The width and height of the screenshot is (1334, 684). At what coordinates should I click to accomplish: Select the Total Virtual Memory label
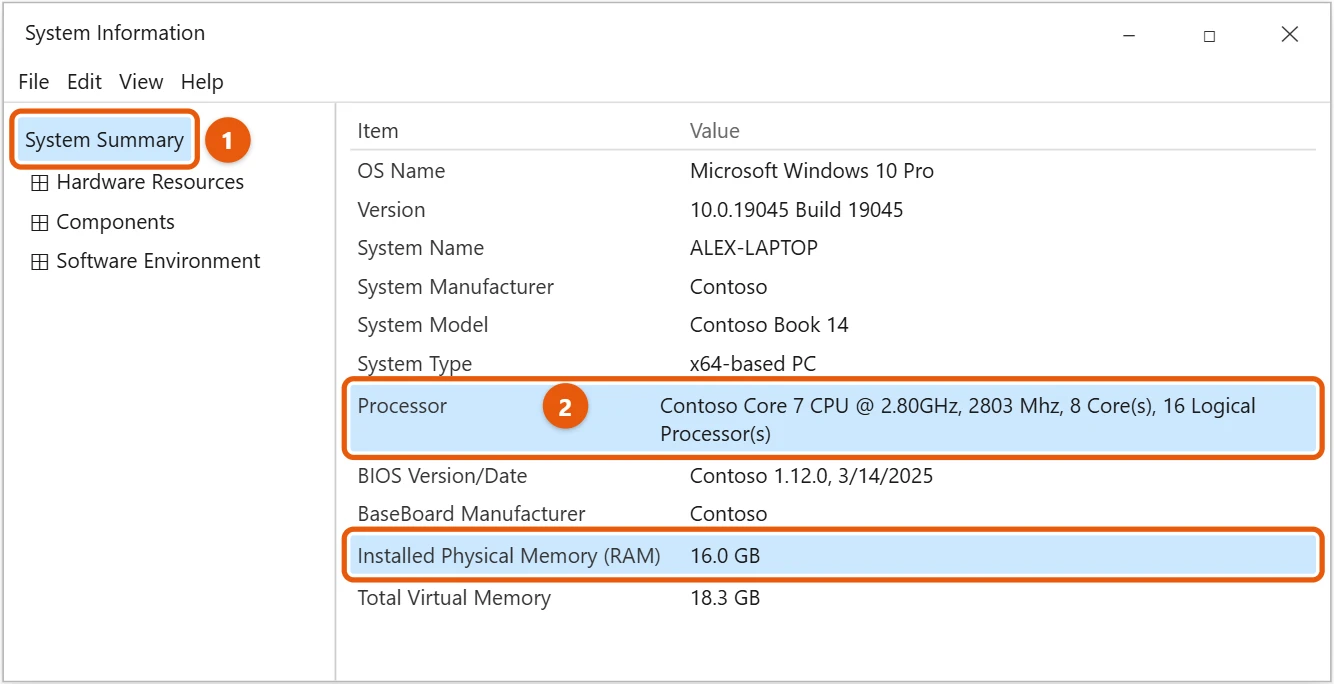click(x=454, y=598)
